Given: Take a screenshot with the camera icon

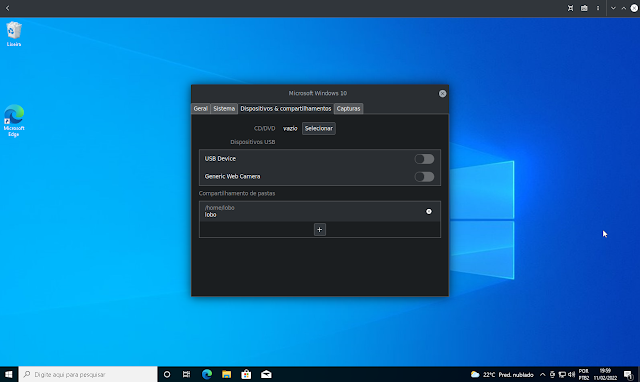Looking at the screenshot, I should (584, 8).
